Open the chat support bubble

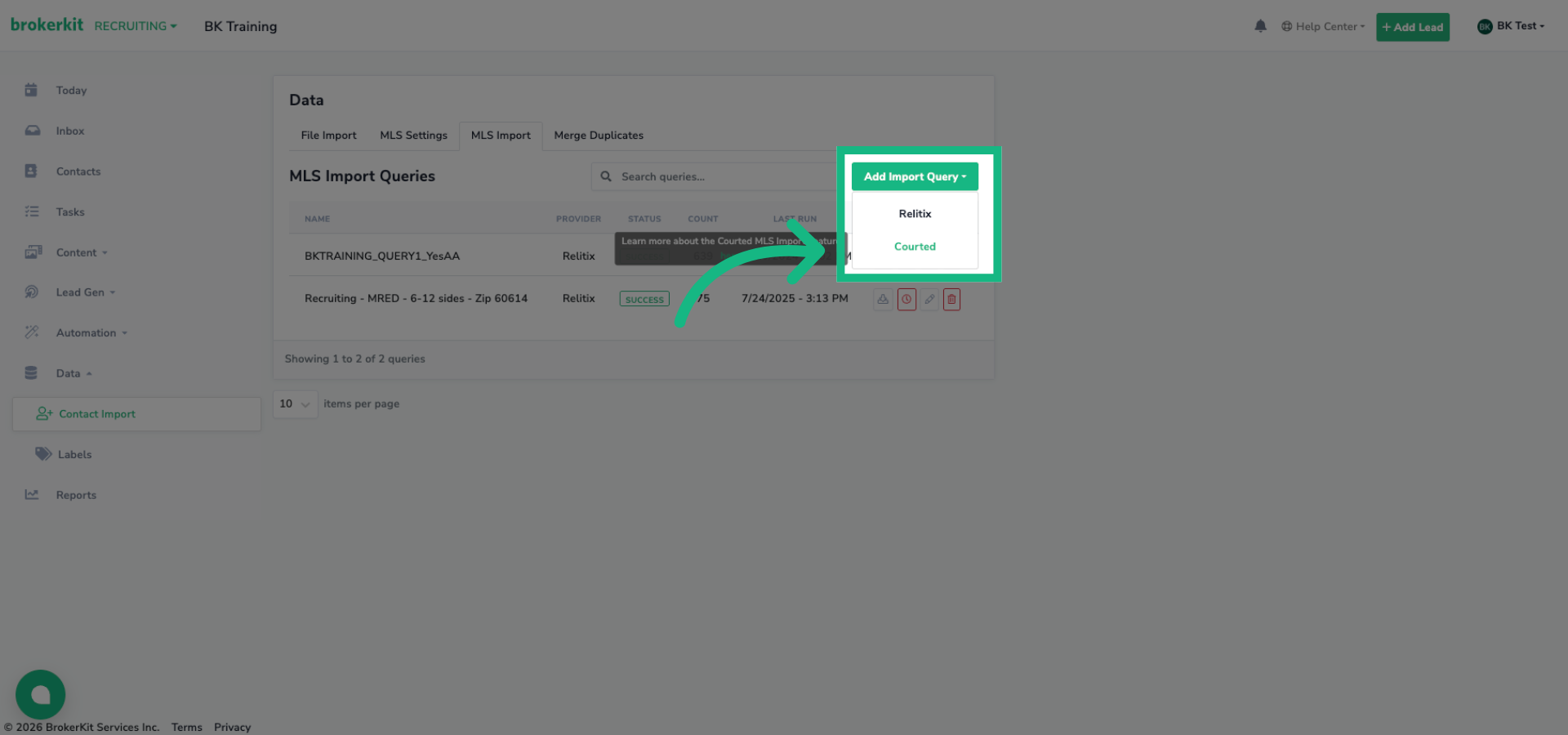pos(40,695)
